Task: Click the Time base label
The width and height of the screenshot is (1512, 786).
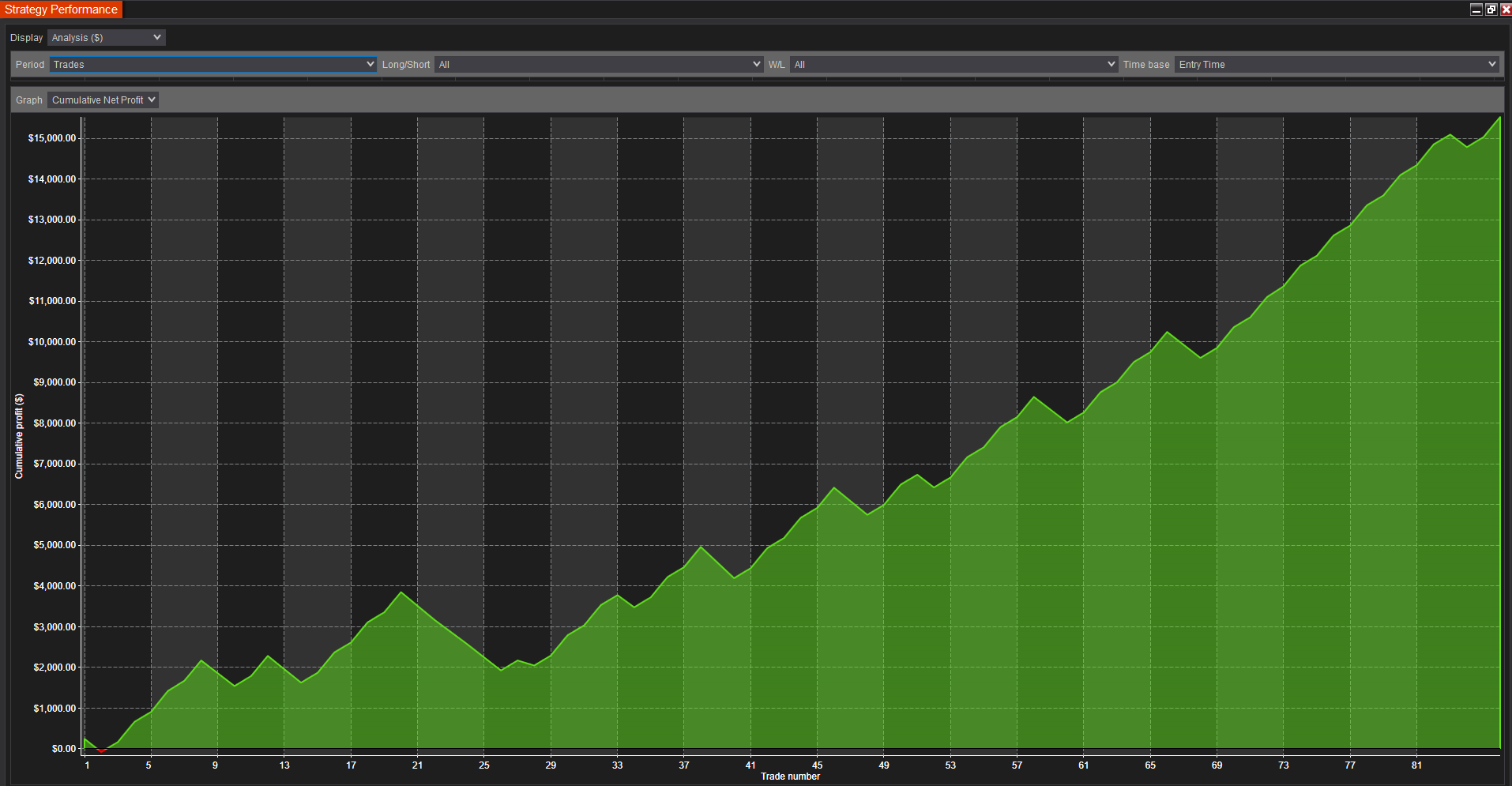Action: tap(1146, 65)
